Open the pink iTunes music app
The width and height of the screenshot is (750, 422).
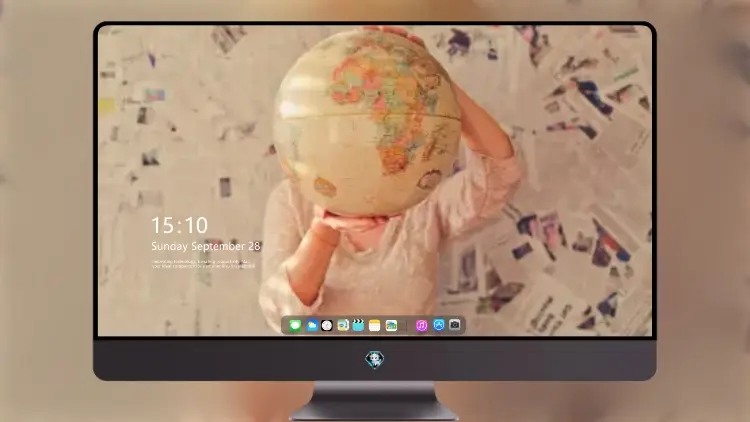[x=421, y=325]
